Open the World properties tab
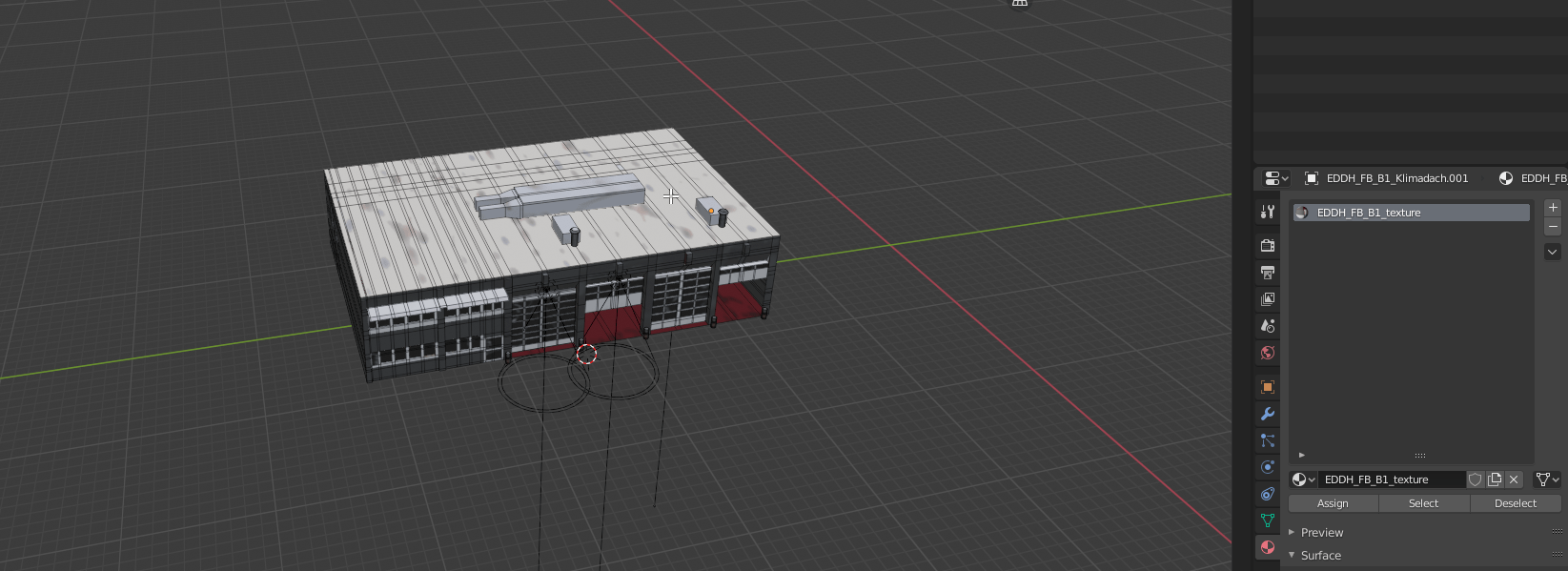1568x571 pixels. pos(1267,353)
